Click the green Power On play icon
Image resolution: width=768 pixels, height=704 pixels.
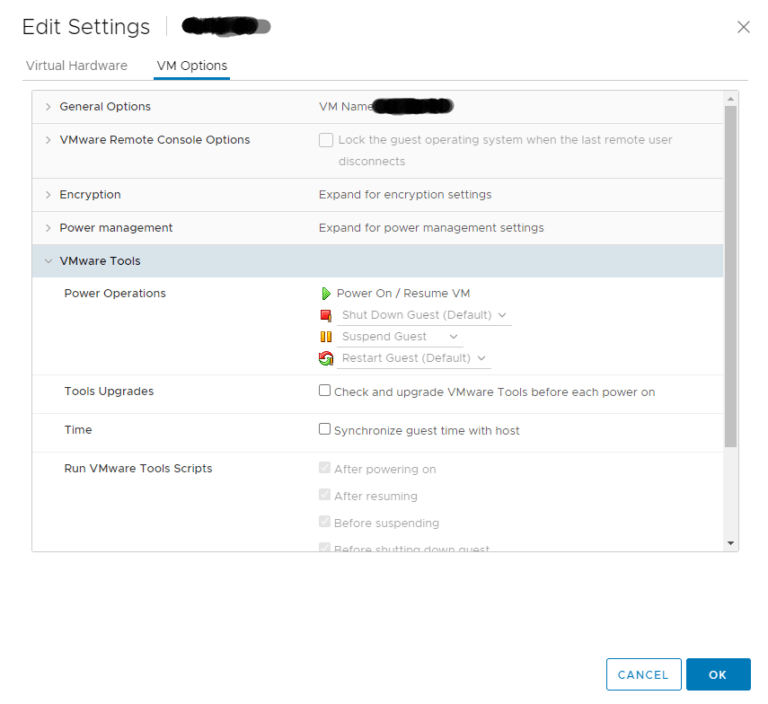pos(326,293)
